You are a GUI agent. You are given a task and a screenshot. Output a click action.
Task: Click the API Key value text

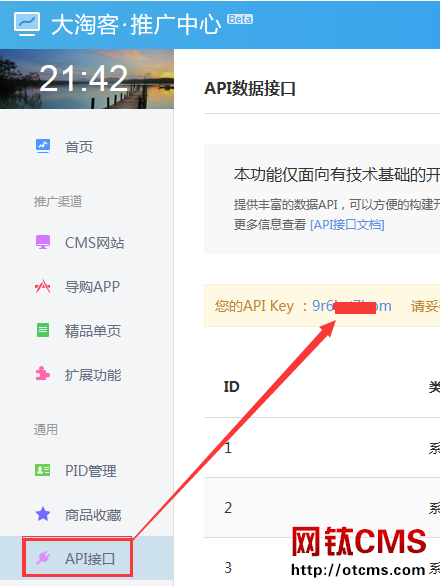(352, 306)
